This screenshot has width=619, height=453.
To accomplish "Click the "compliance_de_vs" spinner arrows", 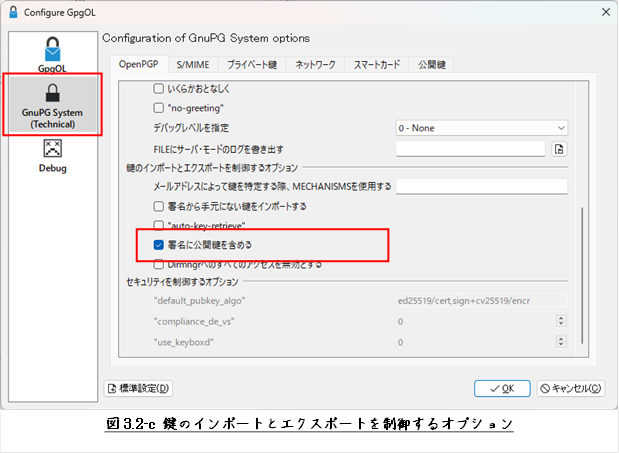I will [560, 321].
